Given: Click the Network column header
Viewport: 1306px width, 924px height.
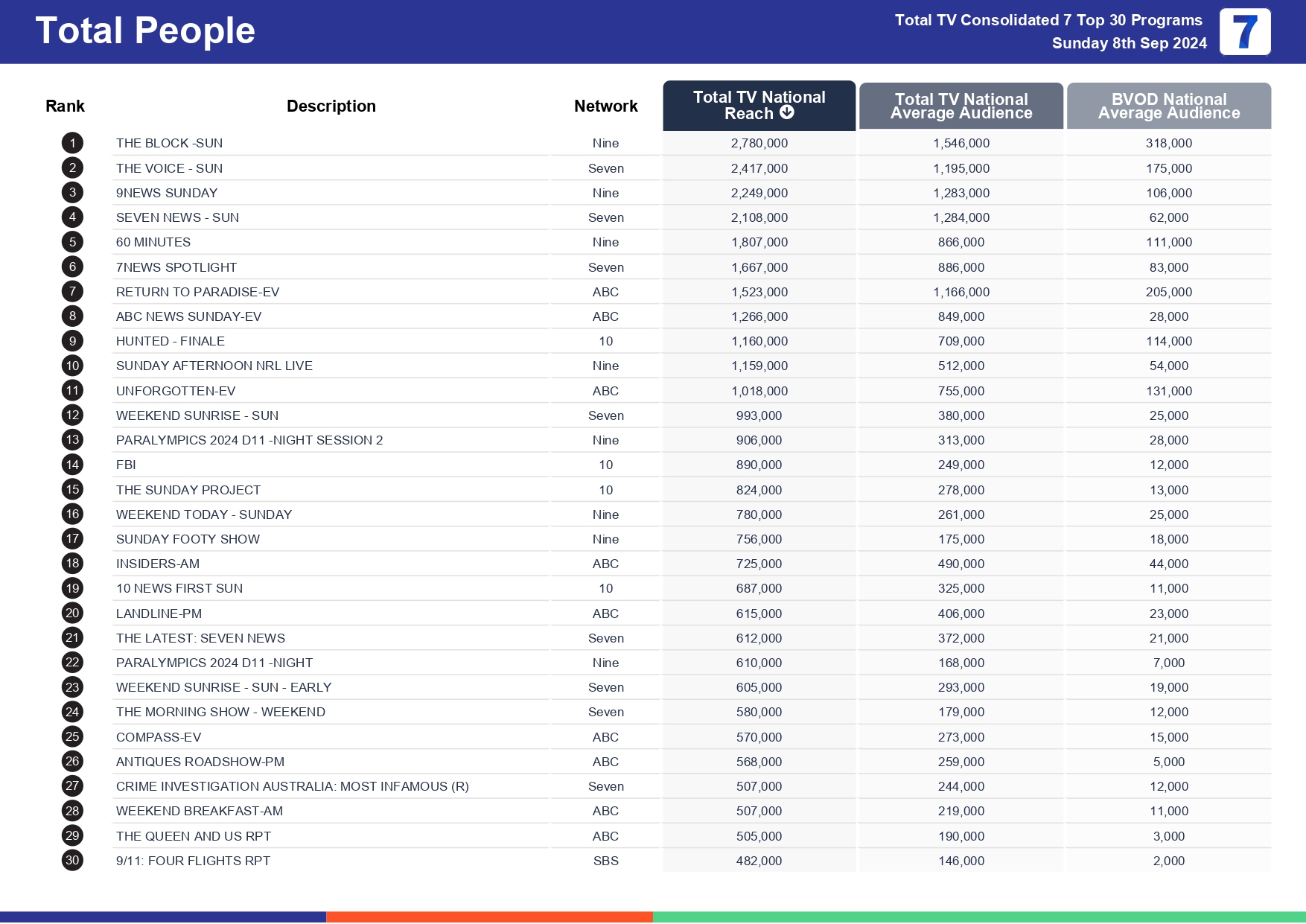Looking at the screenshot, I should point(605,106).
